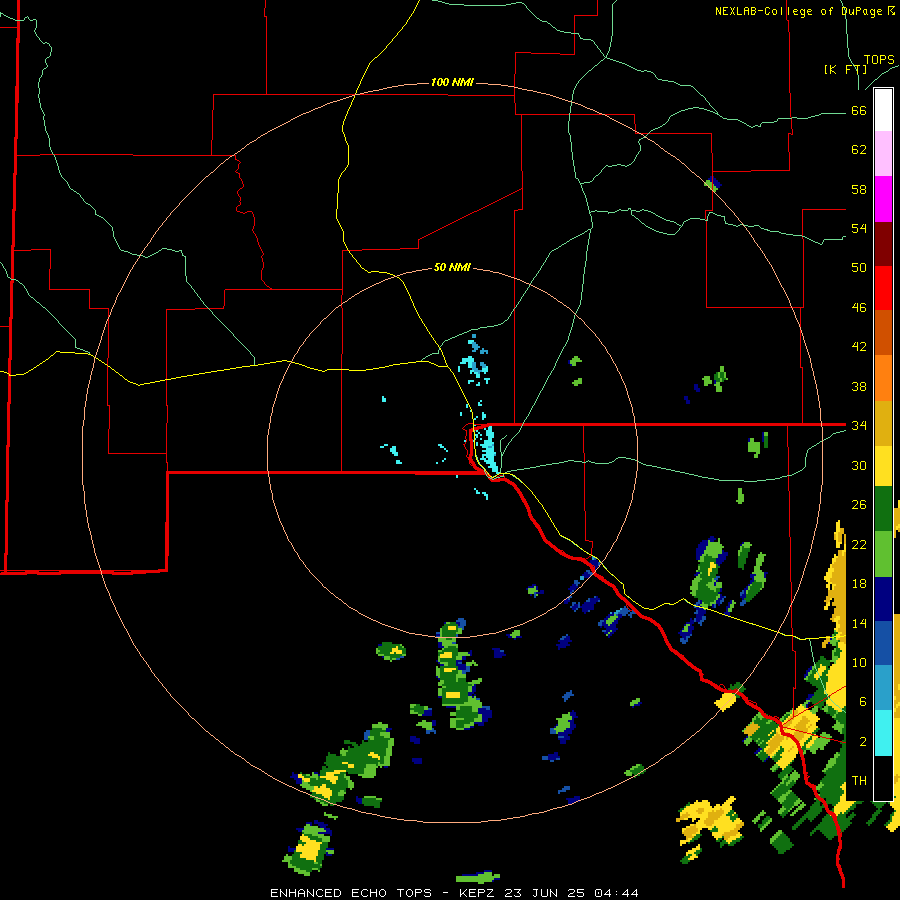Click the [K FT] units label
The height and width of the screenshot is (900, 900).
click(845, 70)
